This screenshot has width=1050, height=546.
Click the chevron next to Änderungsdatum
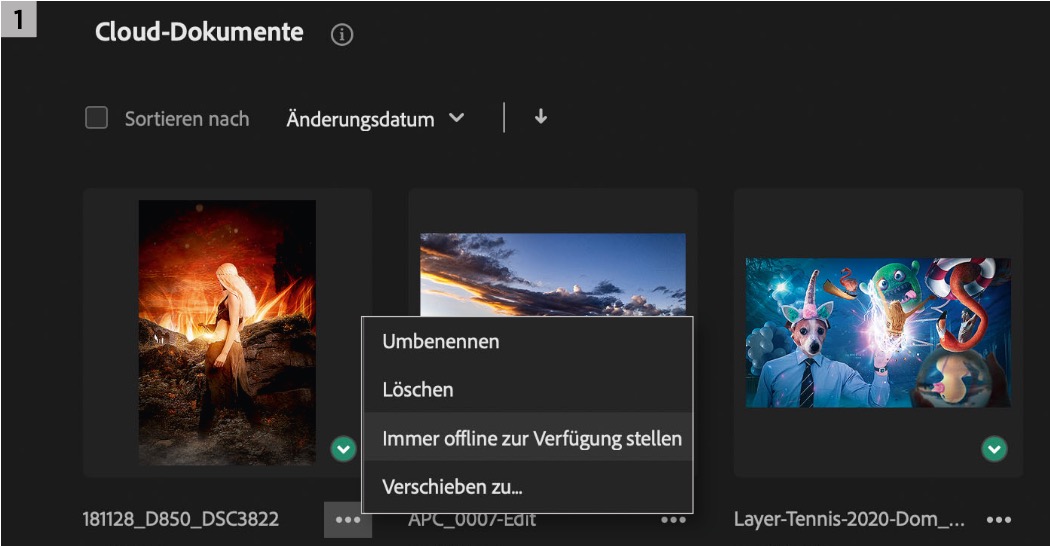tap(457, 118)
